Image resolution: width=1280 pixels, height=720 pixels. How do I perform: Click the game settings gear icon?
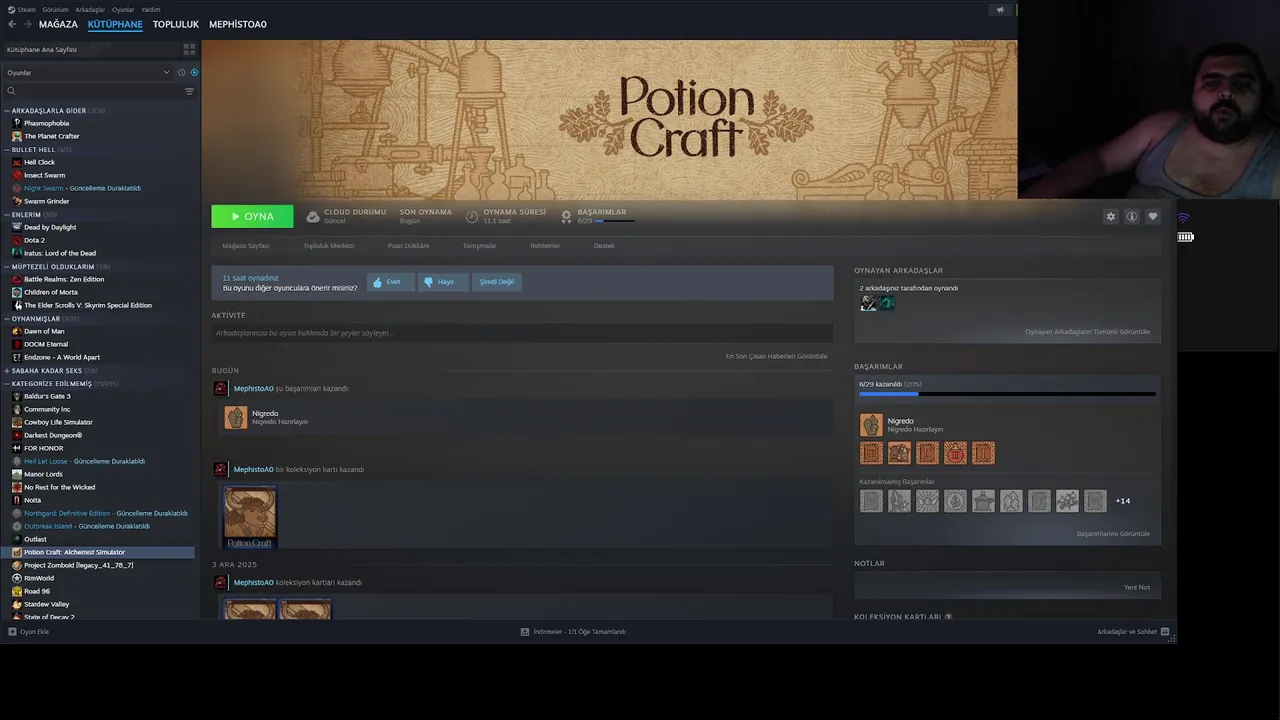click(x=1110, y=216)
